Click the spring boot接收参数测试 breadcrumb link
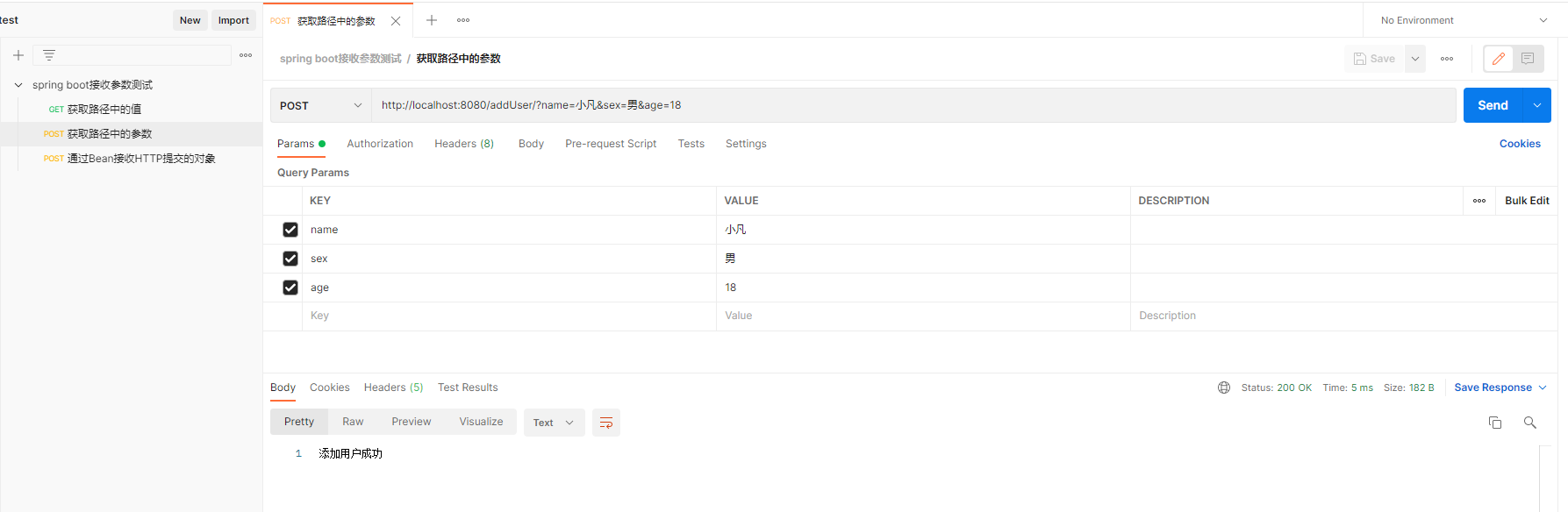Image resolution: width=1568 pixels, height=512 pixels. [x=340, y=59]
